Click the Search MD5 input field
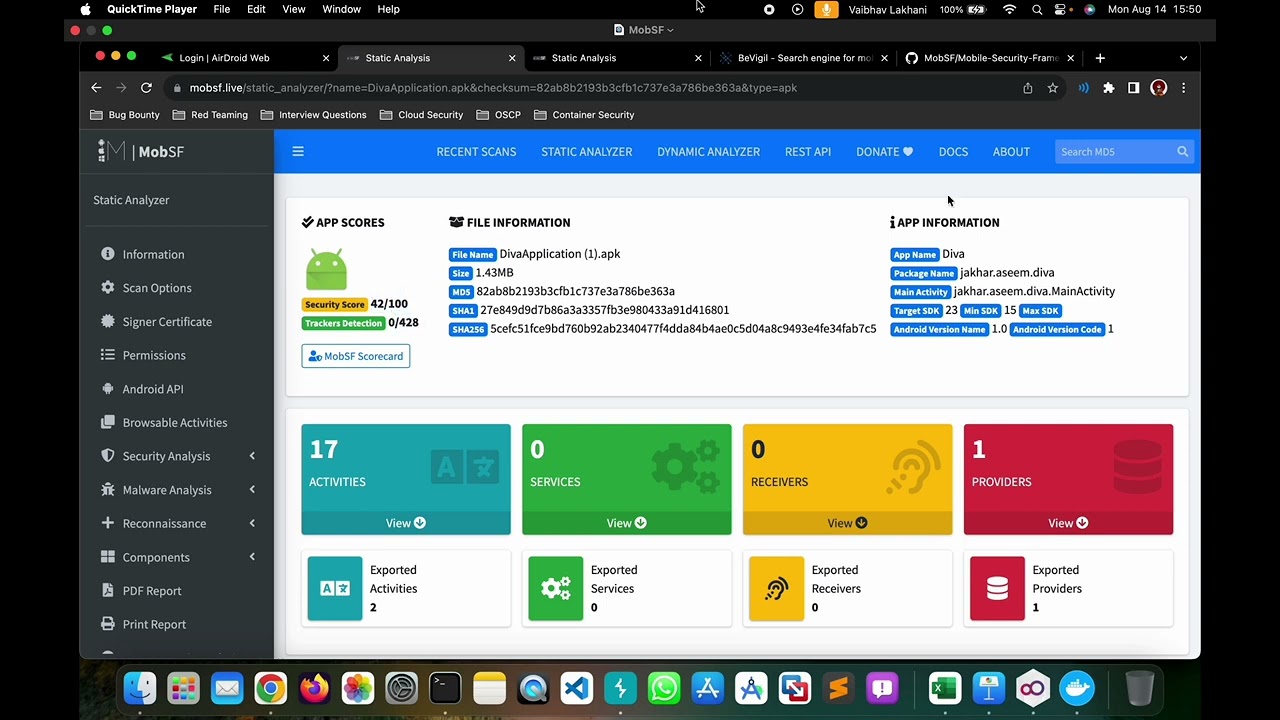Viewport: 1280px width, 720px height. tap(1114, 152)
